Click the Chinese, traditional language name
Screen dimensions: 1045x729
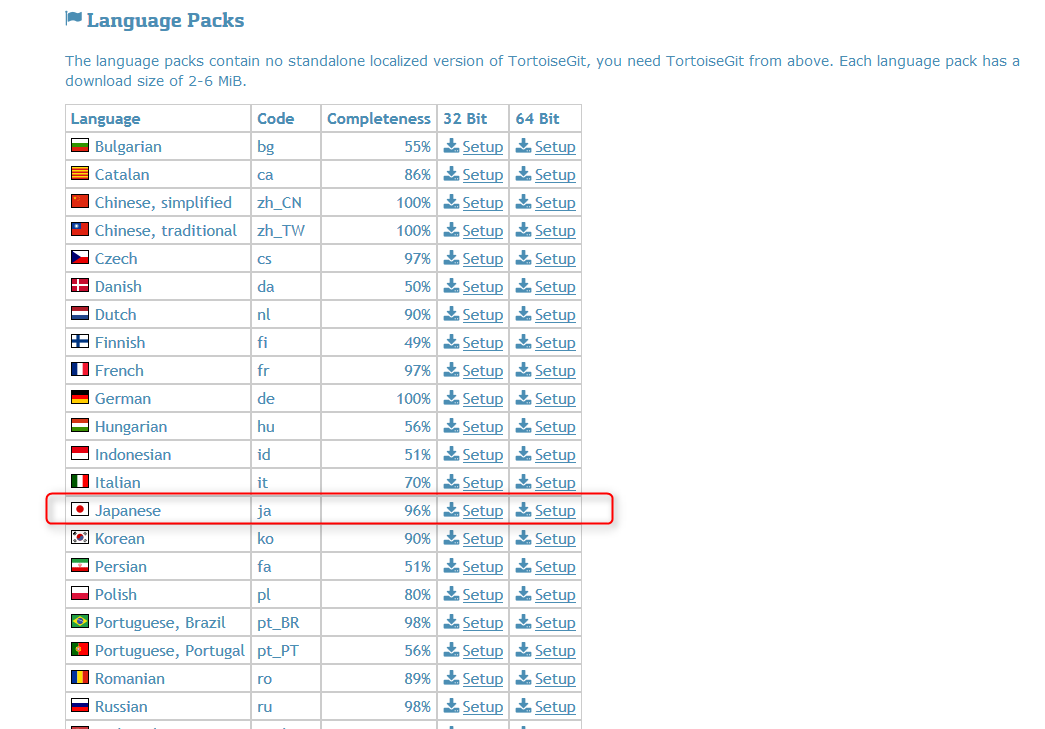pyautogui.click(x=166, y=231)
